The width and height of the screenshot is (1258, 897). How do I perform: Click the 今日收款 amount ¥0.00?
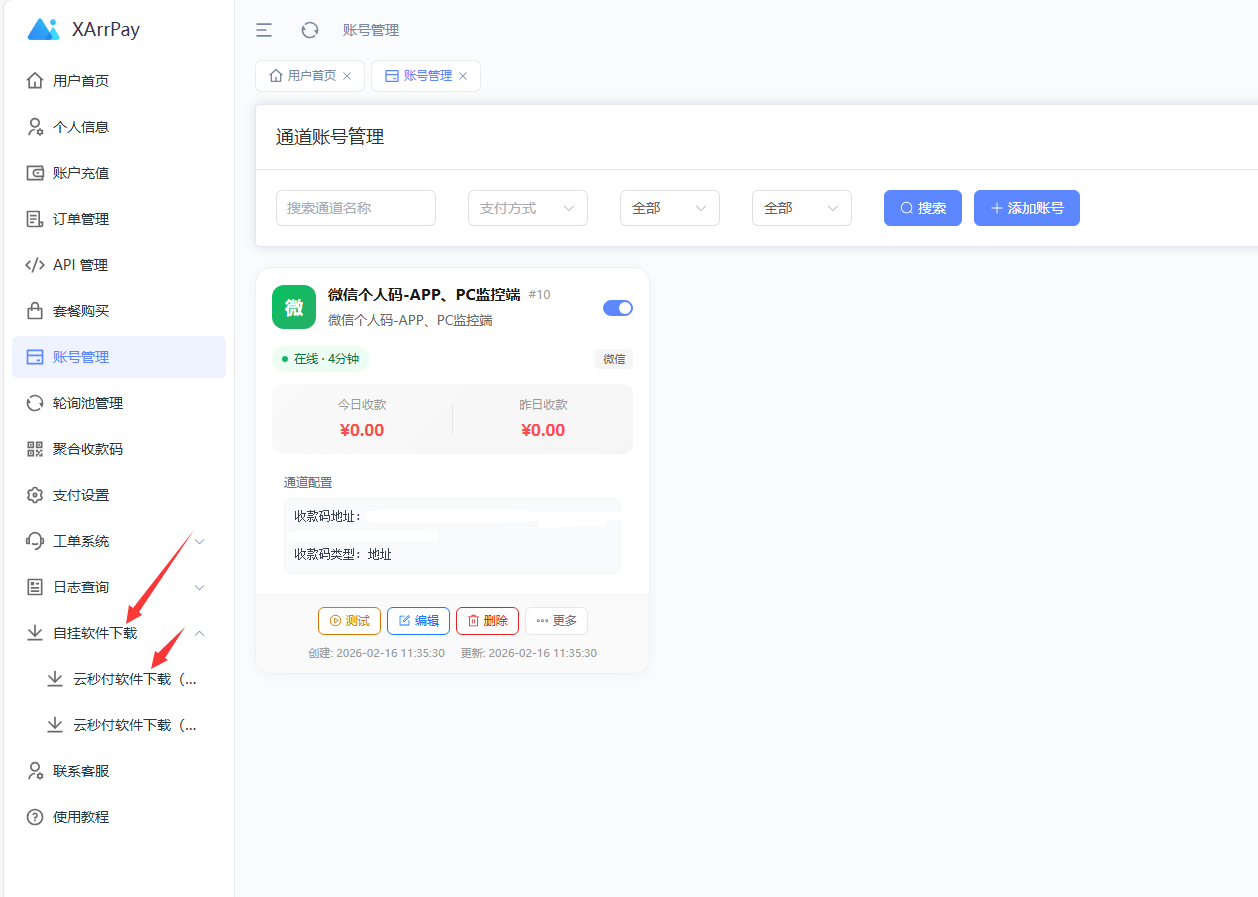point(362,430)
